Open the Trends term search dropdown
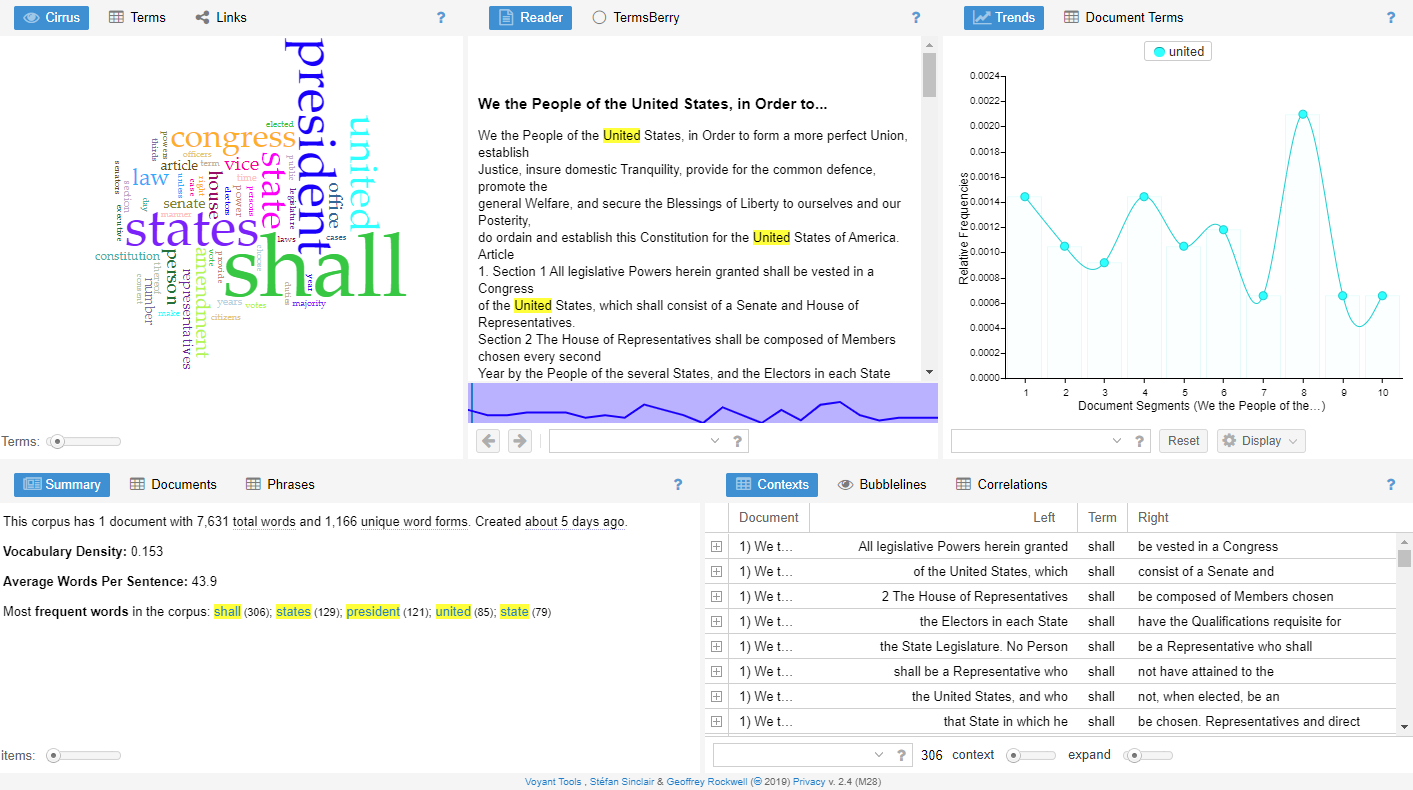The width and height of the screenshot is (1413, 790). point(1116,441)
